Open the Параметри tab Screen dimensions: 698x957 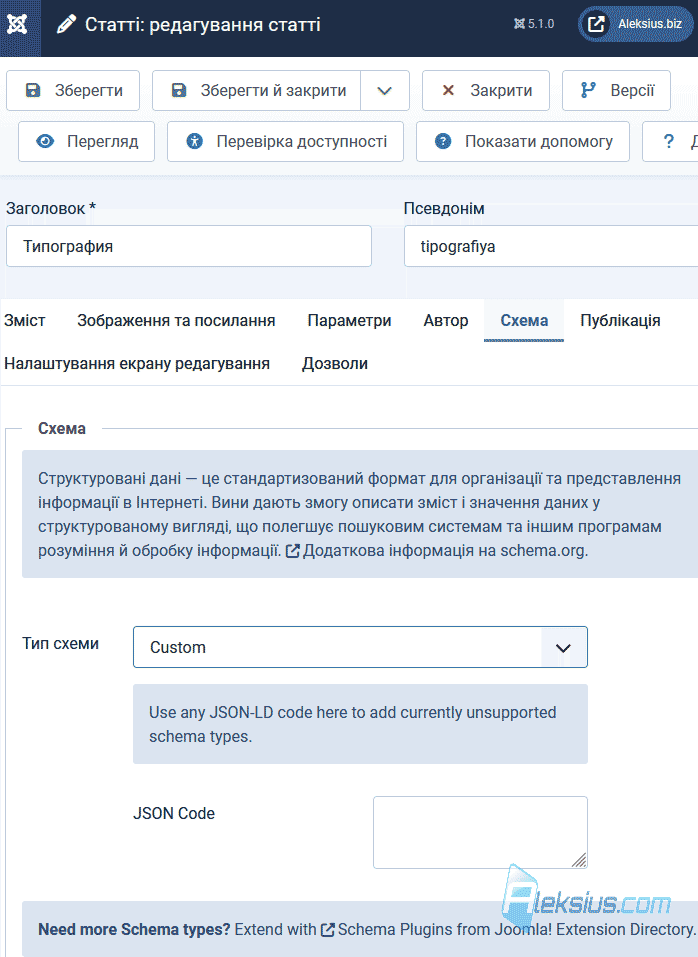pyautogui.click(x=350, y=320)
